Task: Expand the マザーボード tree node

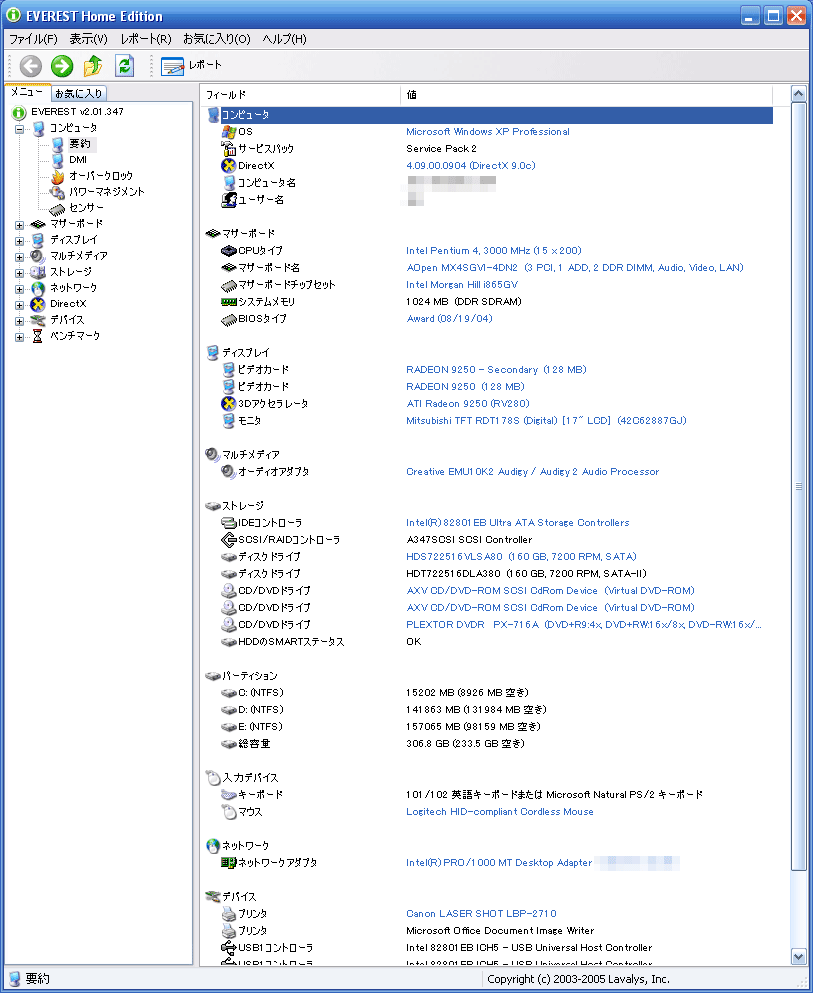Action: pyautogui.click(x=20, y=225)
